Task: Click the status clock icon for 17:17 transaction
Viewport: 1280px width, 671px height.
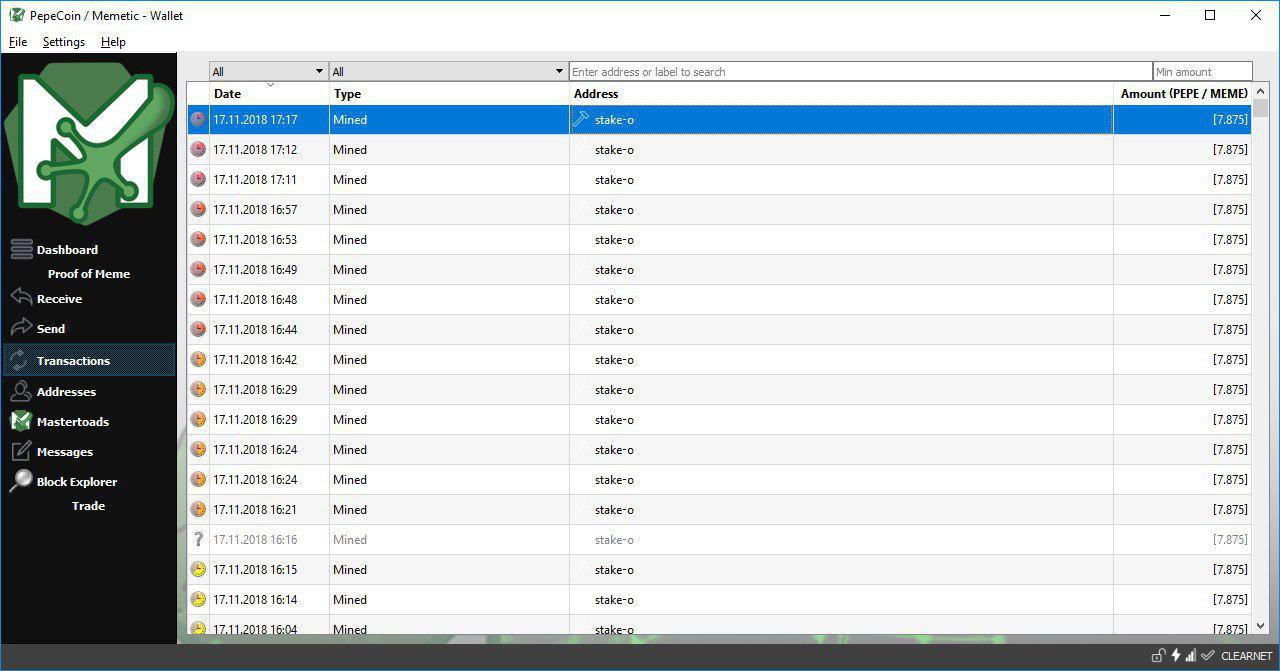Action: [198, 119]
